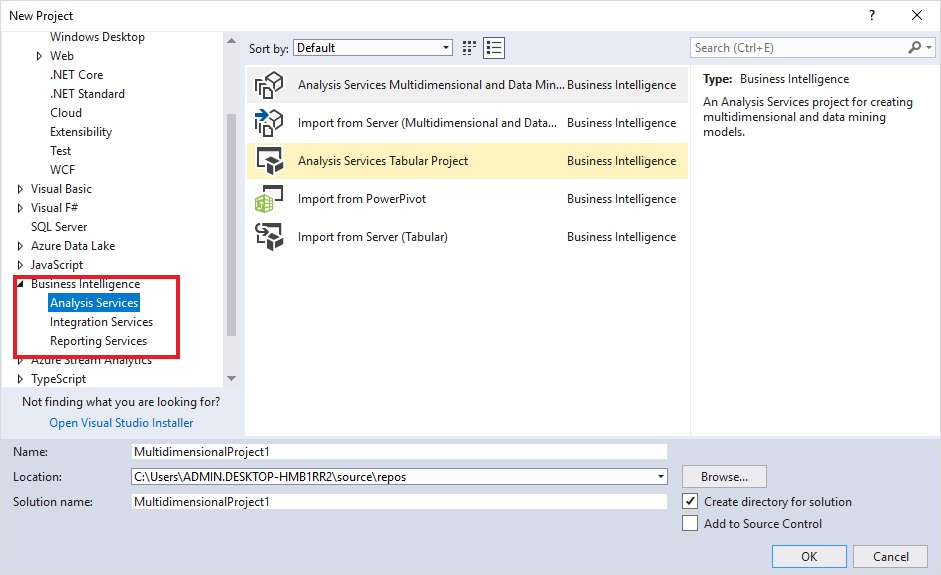This screenshot has height=575, width=941.
Task: Click the Import from Server (Tabular) icon
Action: point(269,236)
